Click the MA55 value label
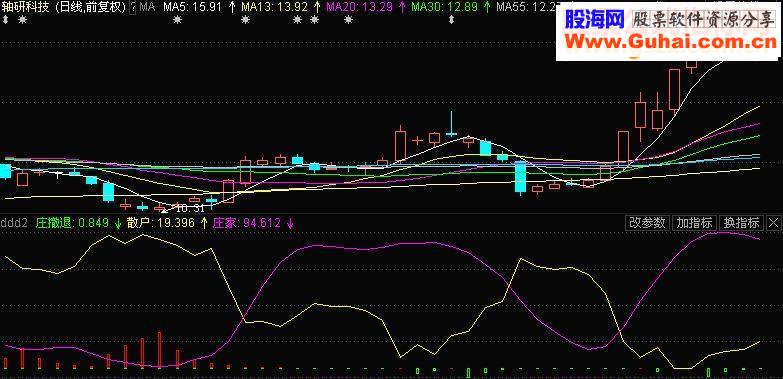 point(527,7)
